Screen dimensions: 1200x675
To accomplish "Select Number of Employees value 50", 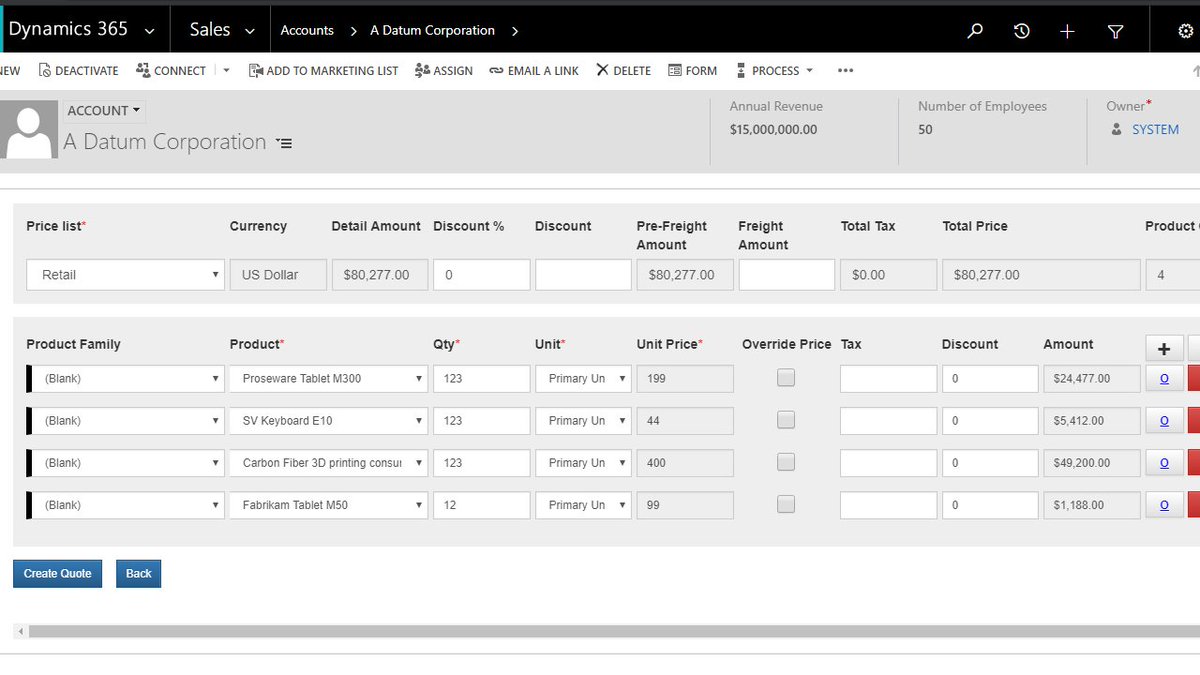I will point(925,129).
